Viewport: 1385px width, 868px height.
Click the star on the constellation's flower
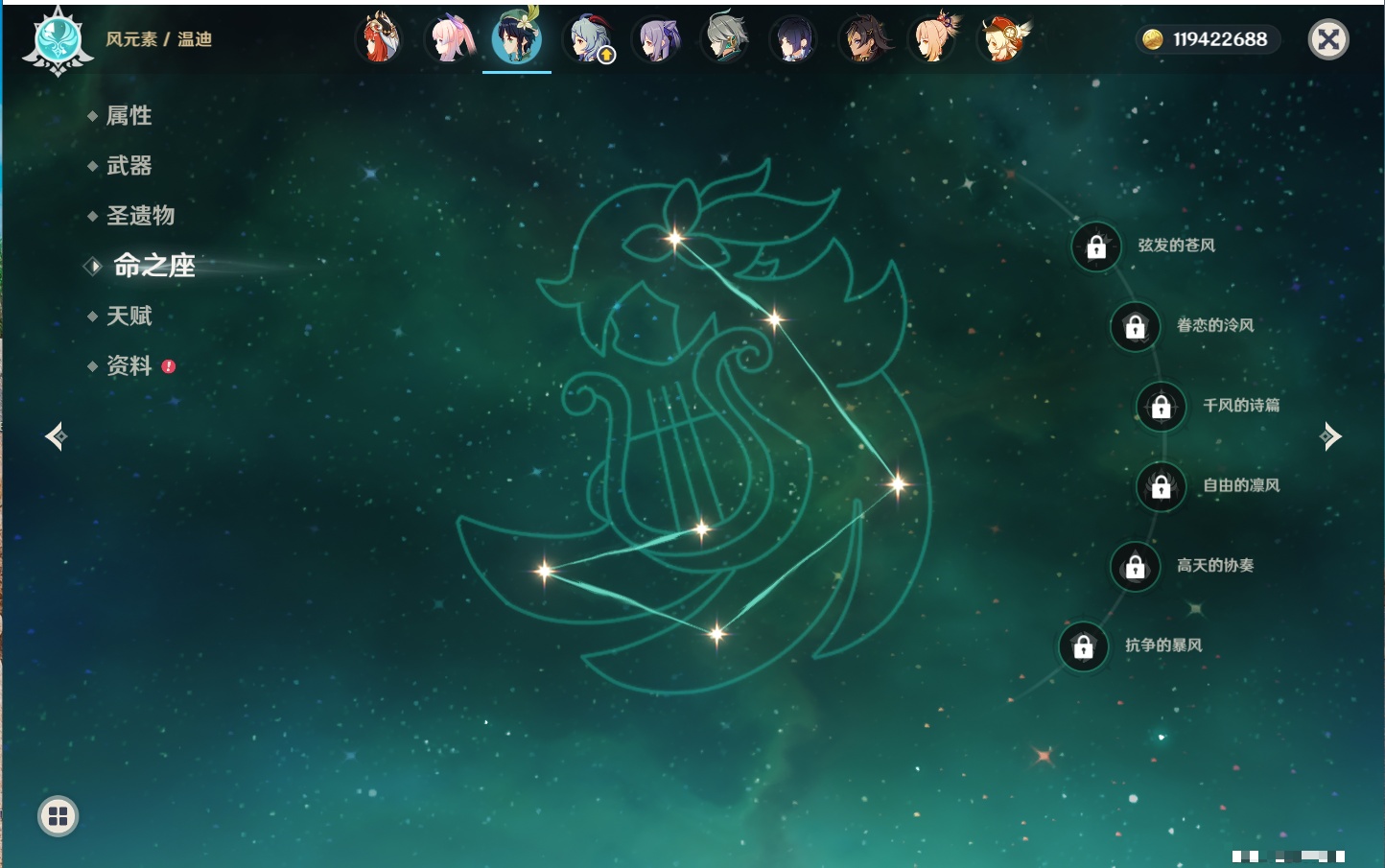point(675,238)
